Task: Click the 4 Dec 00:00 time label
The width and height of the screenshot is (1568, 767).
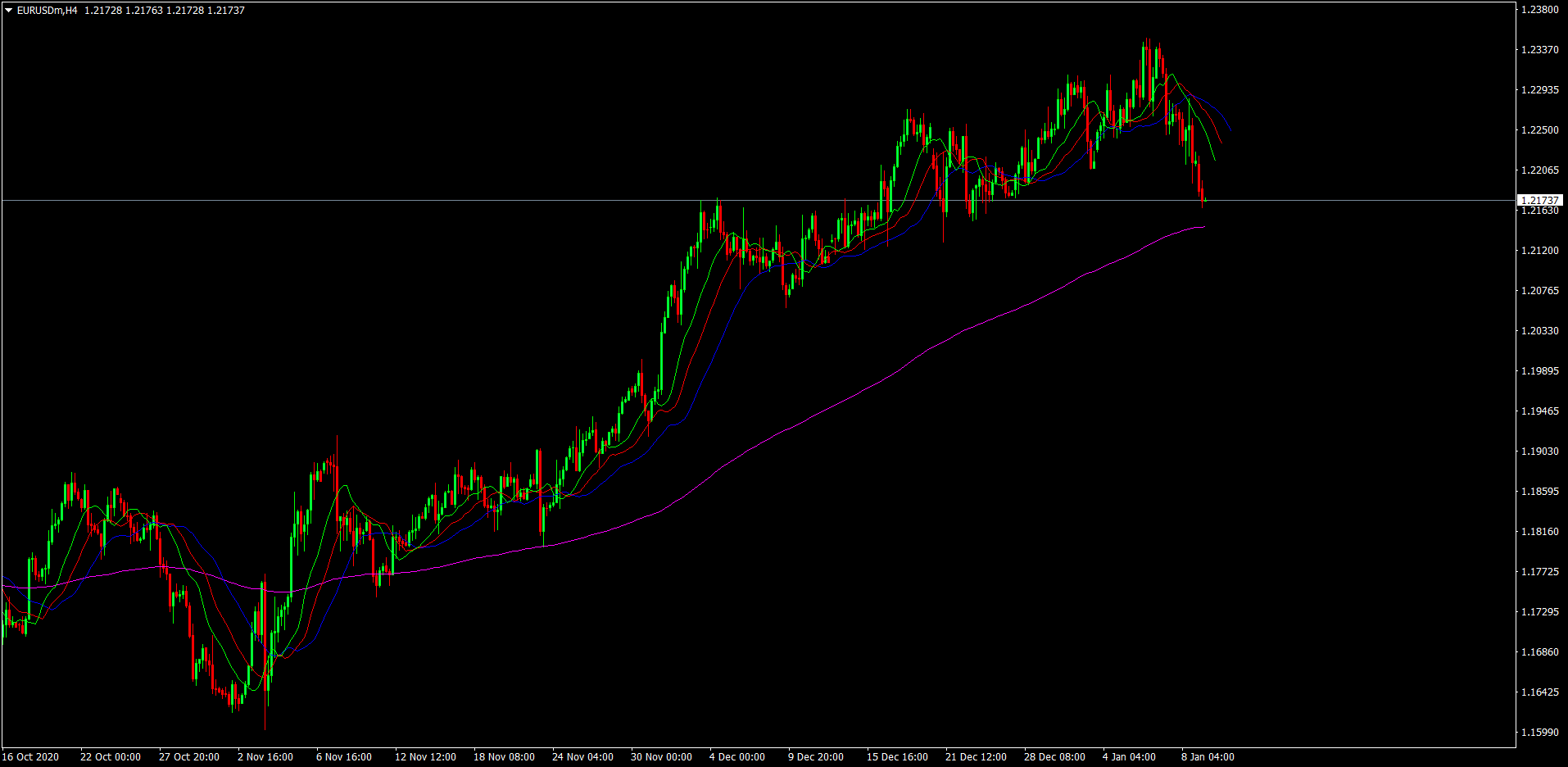Action: click(737, 757)
